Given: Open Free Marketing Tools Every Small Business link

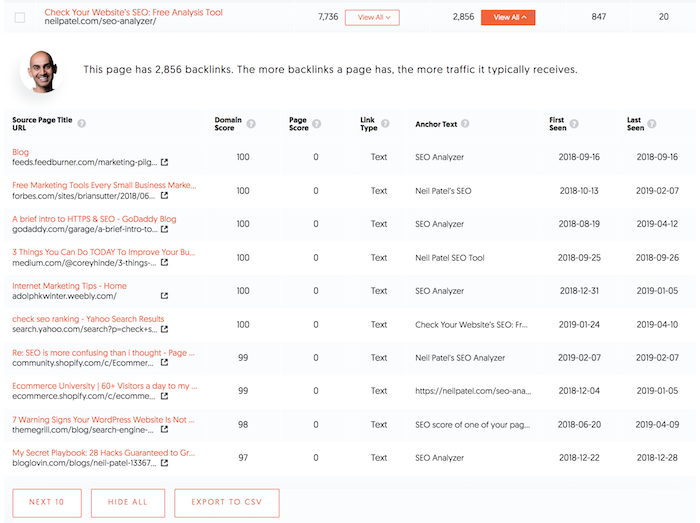Looking at the screenshot, I should pos(104,185).
